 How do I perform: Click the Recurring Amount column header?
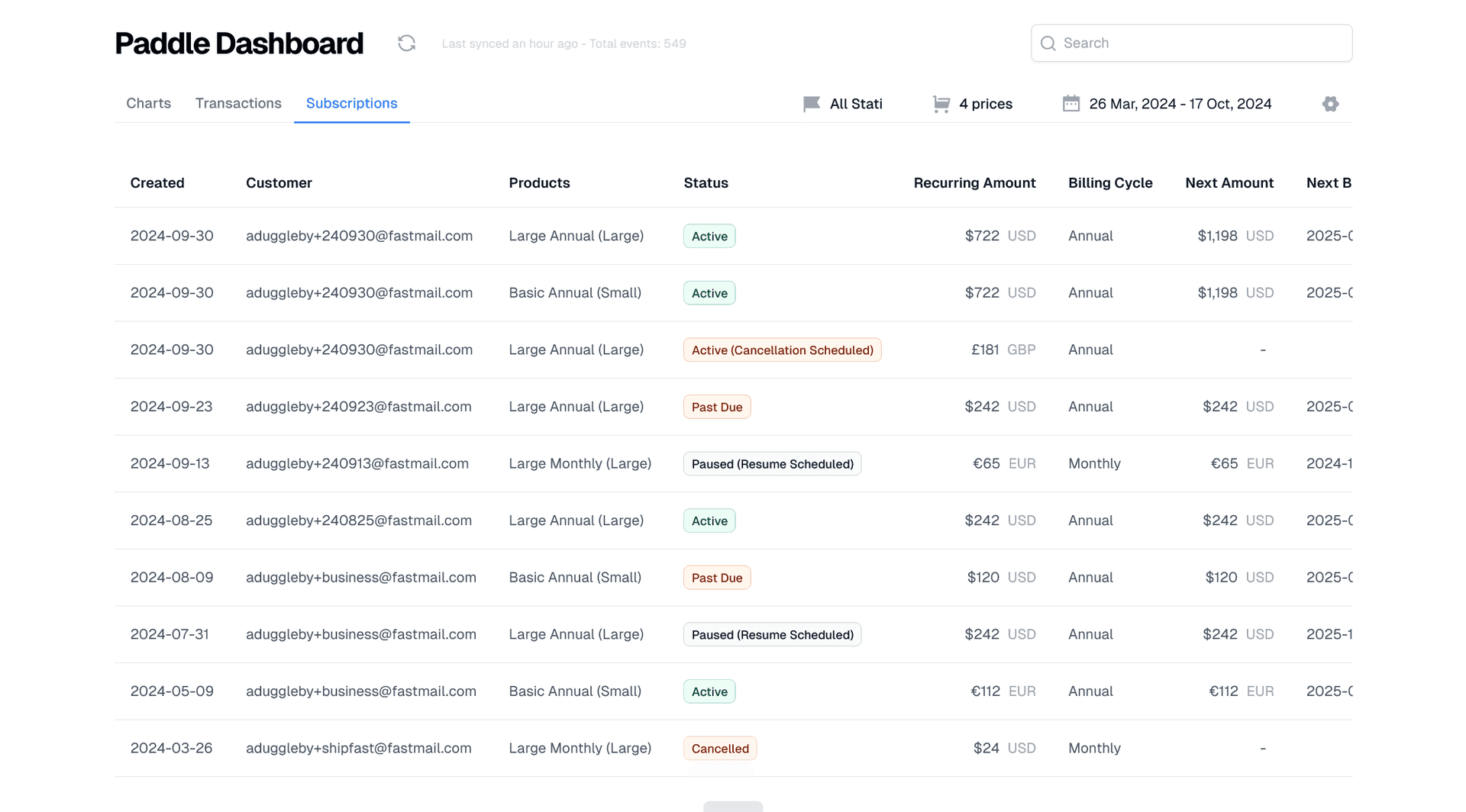coord(974,183)
